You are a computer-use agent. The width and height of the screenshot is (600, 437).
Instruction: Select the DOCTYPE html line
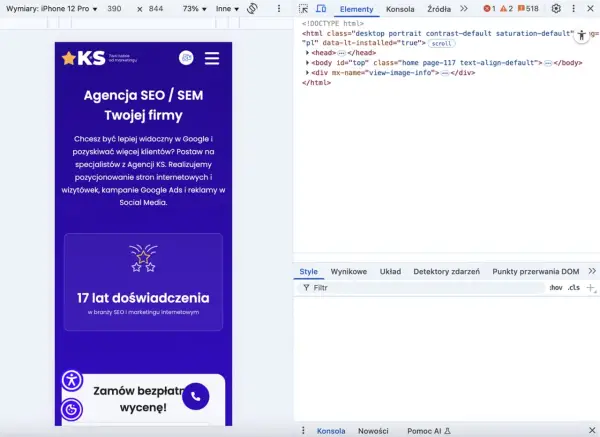[333, 23]
